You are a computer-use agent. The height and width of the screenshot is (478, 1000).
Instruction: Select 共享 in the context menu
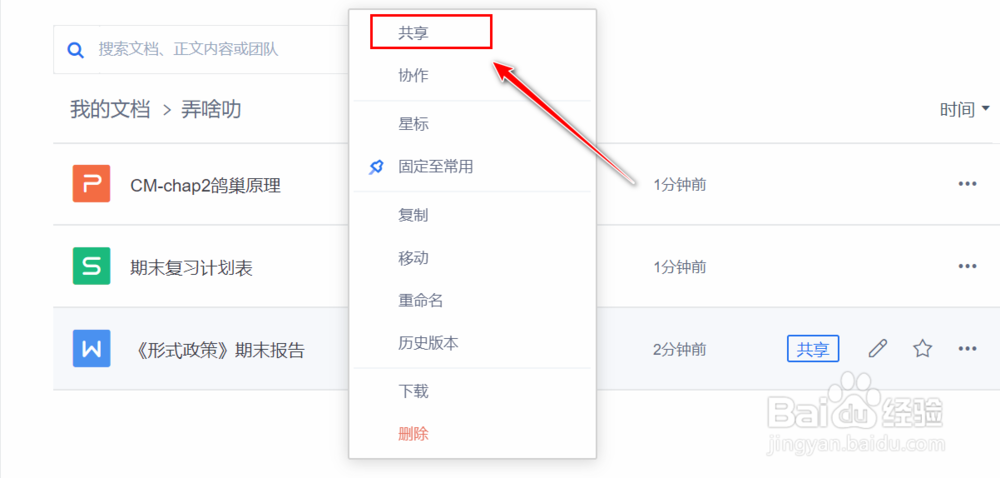414,33
